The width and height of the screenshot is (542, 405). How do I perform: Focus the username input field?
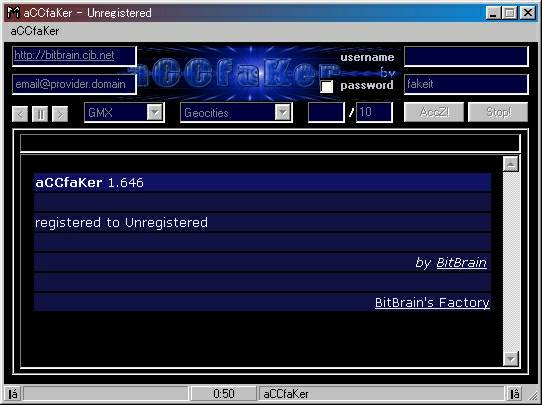pos(466,56)
